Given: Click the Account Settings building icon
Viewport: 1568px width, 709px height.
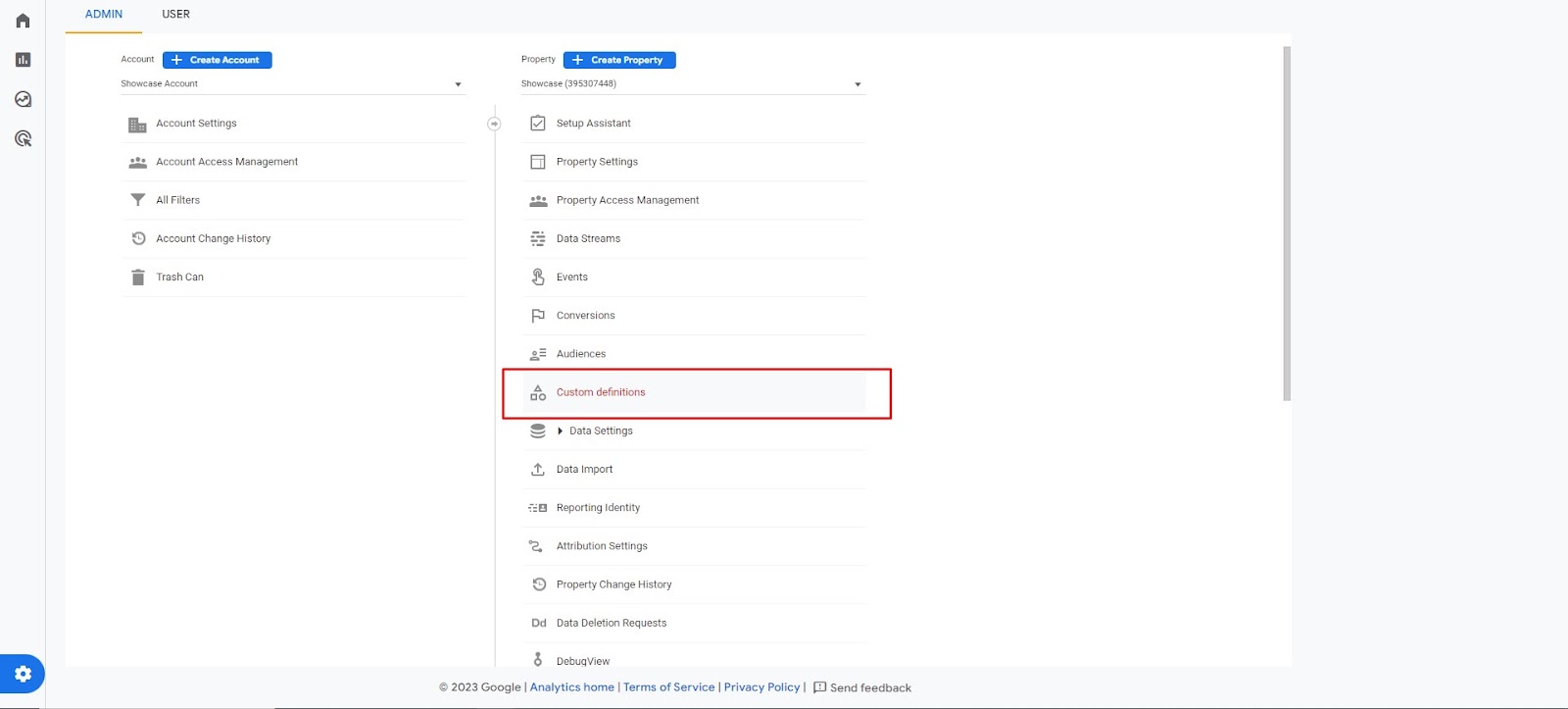Looking at the screenshot, I should 137,125.
